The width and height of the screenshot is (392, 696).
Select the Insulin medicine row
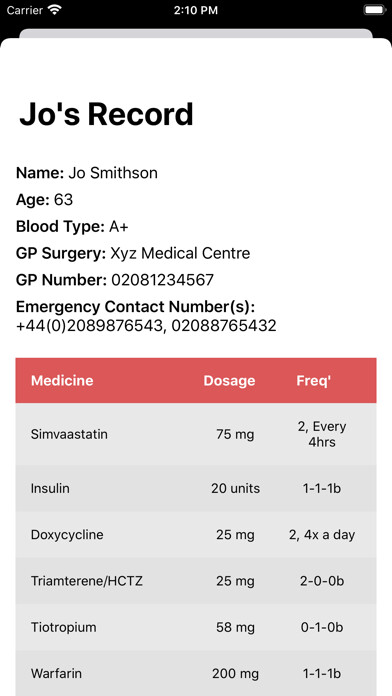click(x=196, y=488)
